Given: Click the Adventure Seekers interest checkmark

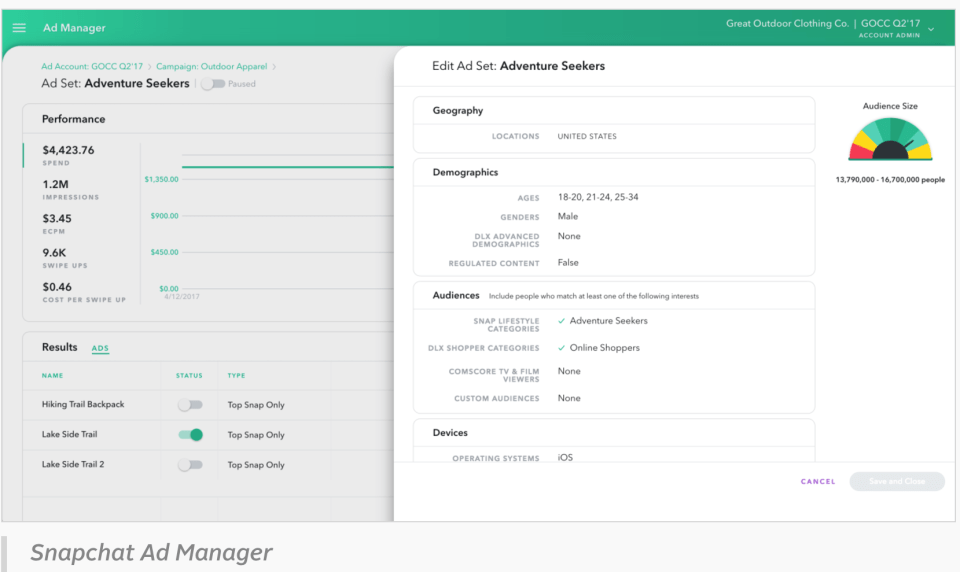Looking at the screenshot, I should pyautogui.click(x=561, y=321).
